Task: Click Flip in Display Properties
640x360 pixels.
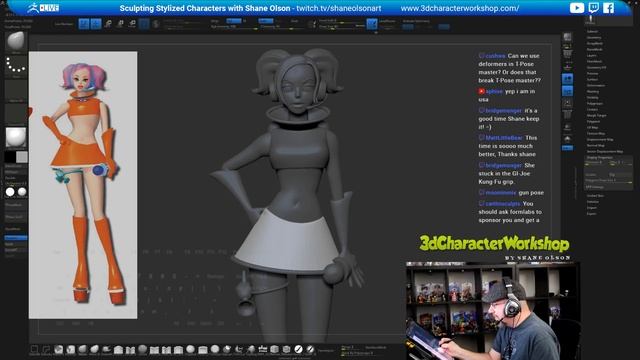Action: click(x=621, y=175)
